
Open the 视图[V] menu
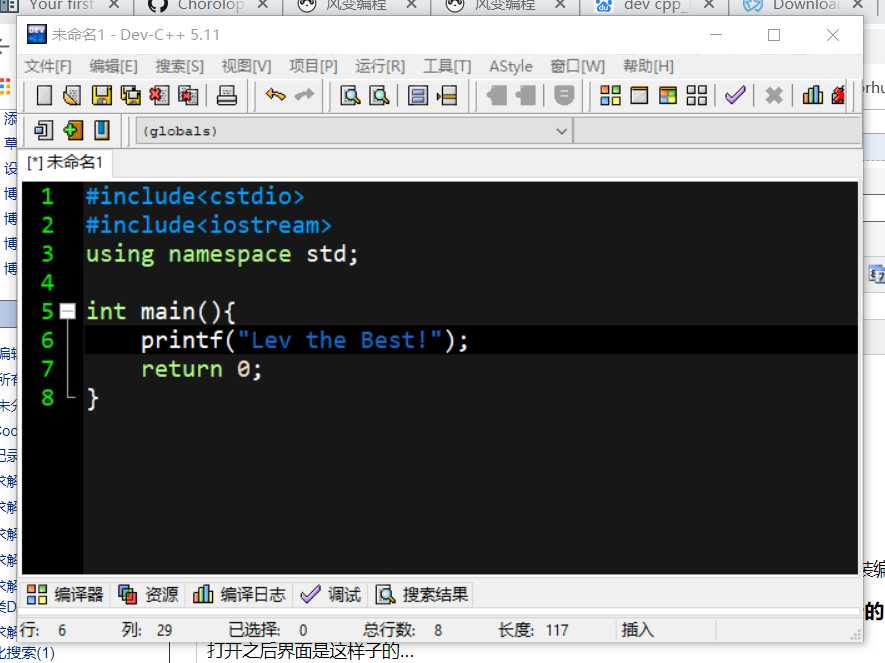pyautogui.click(x=246, y=67)
